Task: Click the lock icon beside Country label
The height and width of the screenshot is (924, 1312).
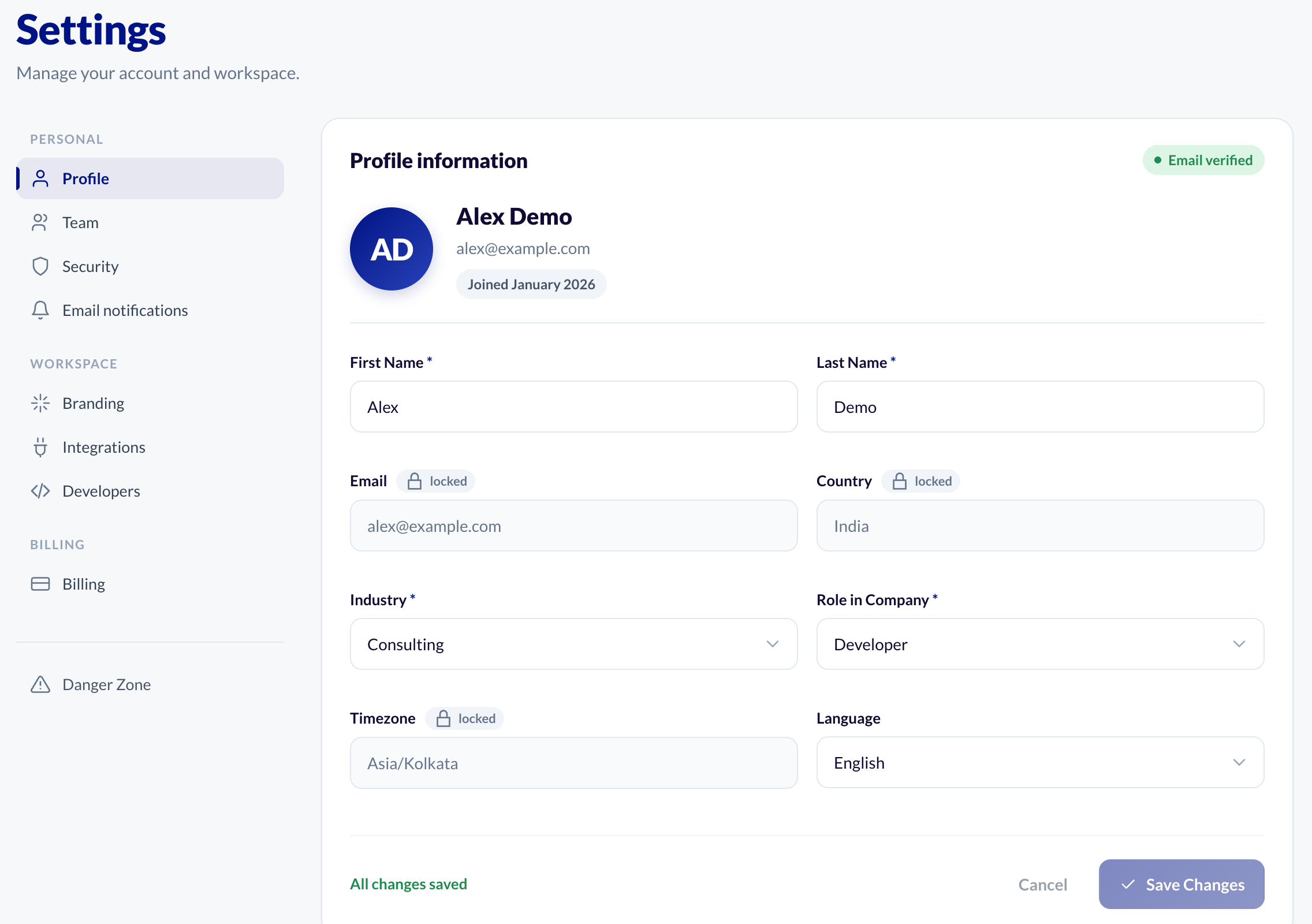Action: click(x=900, y=481)
